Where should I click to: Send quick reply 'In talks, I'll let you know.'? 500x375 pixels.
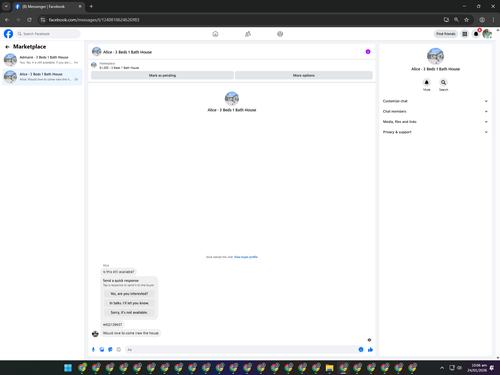129,303
